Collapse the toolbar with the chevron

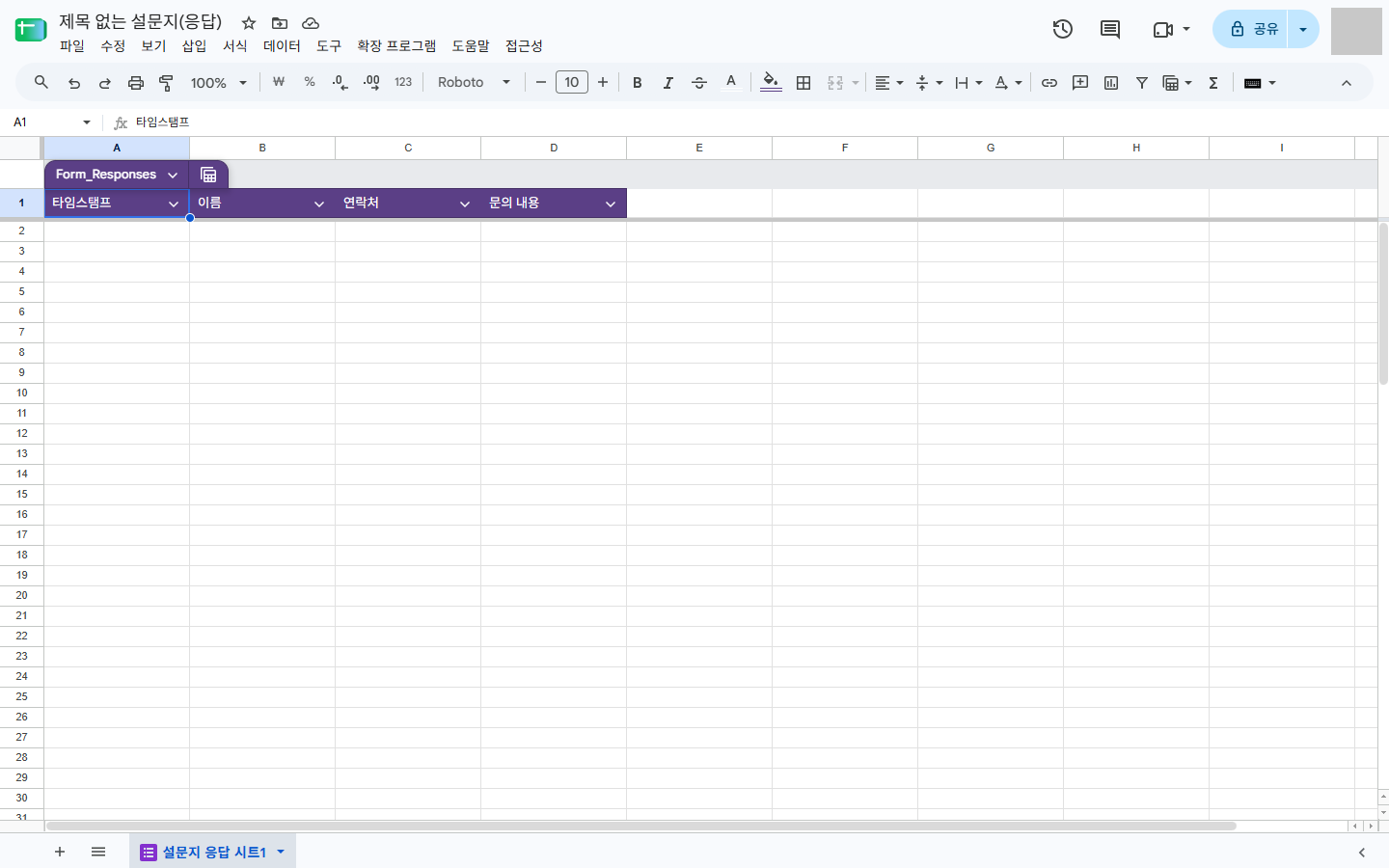(1347, 83)
